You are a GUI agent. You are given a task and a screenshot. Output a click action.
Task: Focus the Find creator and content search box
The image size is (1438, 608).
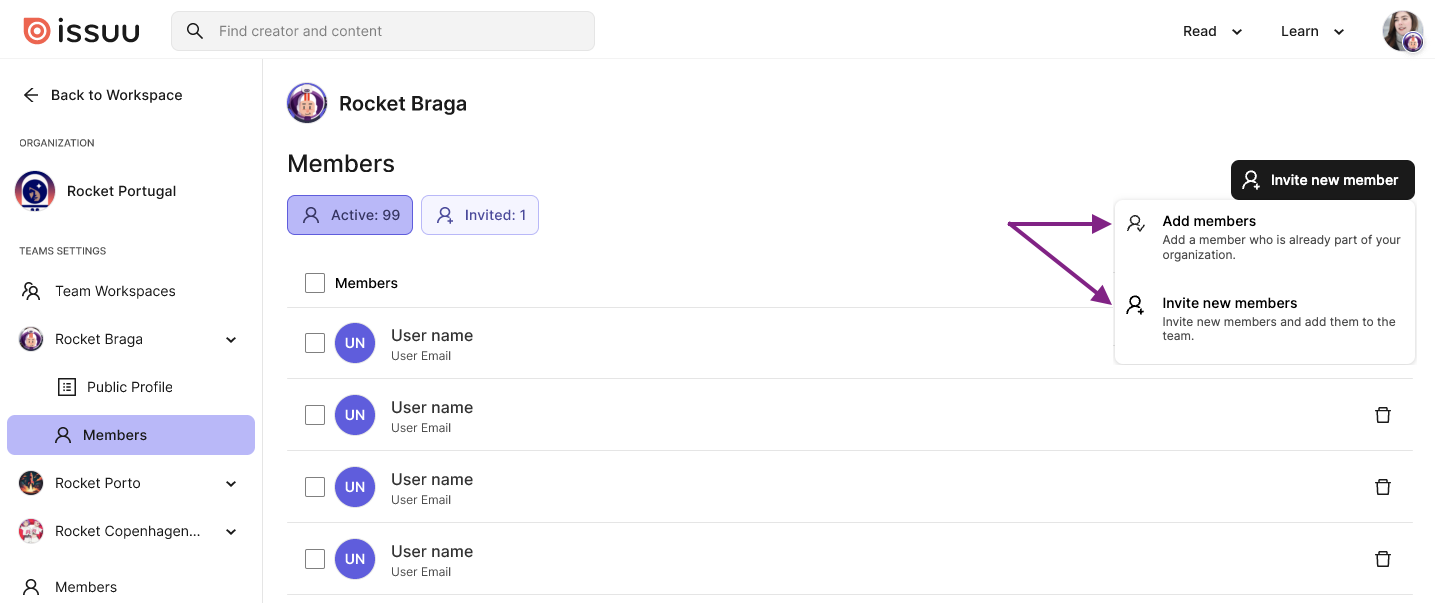coord(383,31)
